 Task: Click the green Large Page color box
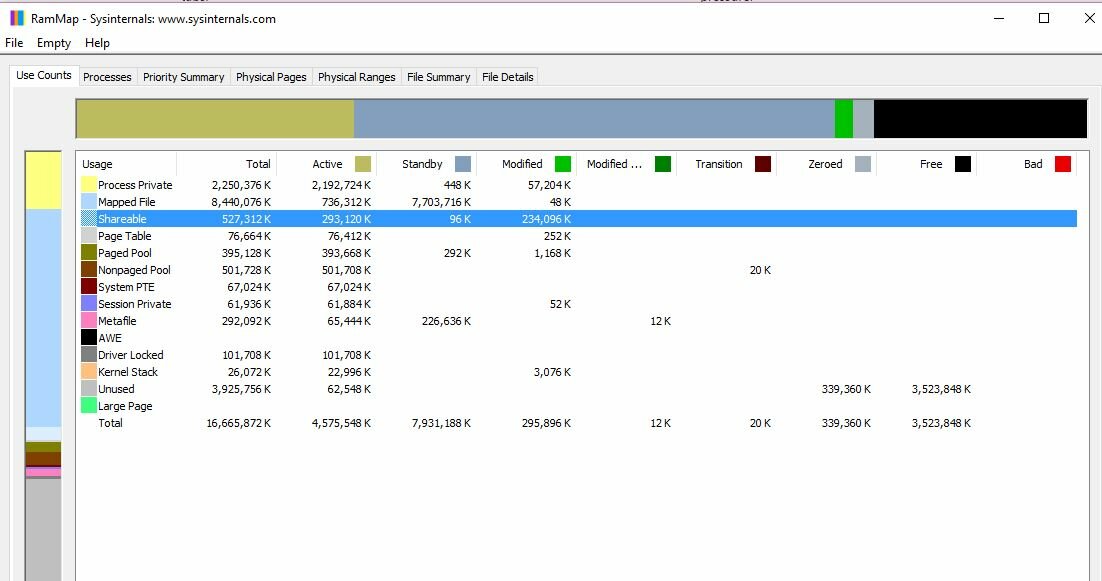pos(88,406)
